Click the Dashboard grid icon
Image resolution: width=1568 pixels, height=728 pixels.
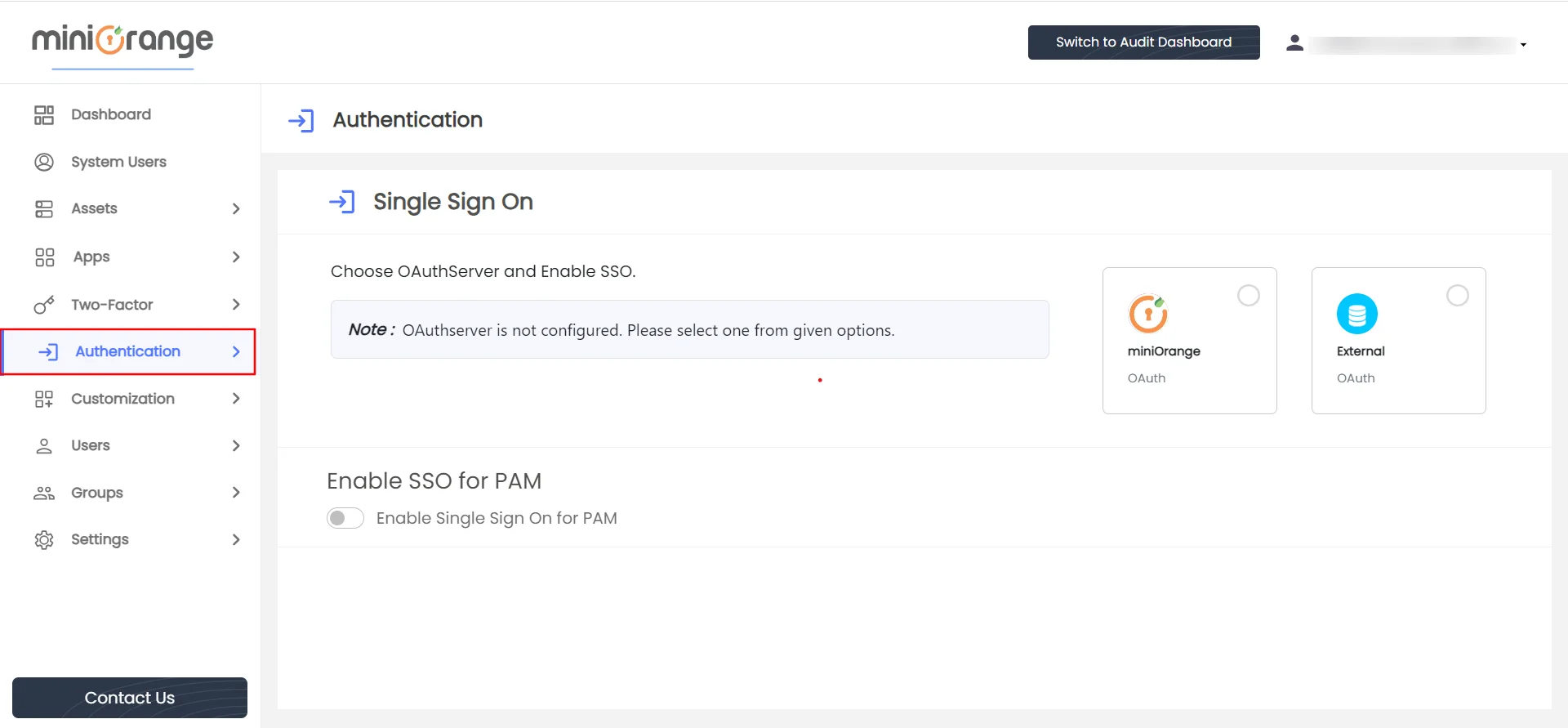point(44,115)
